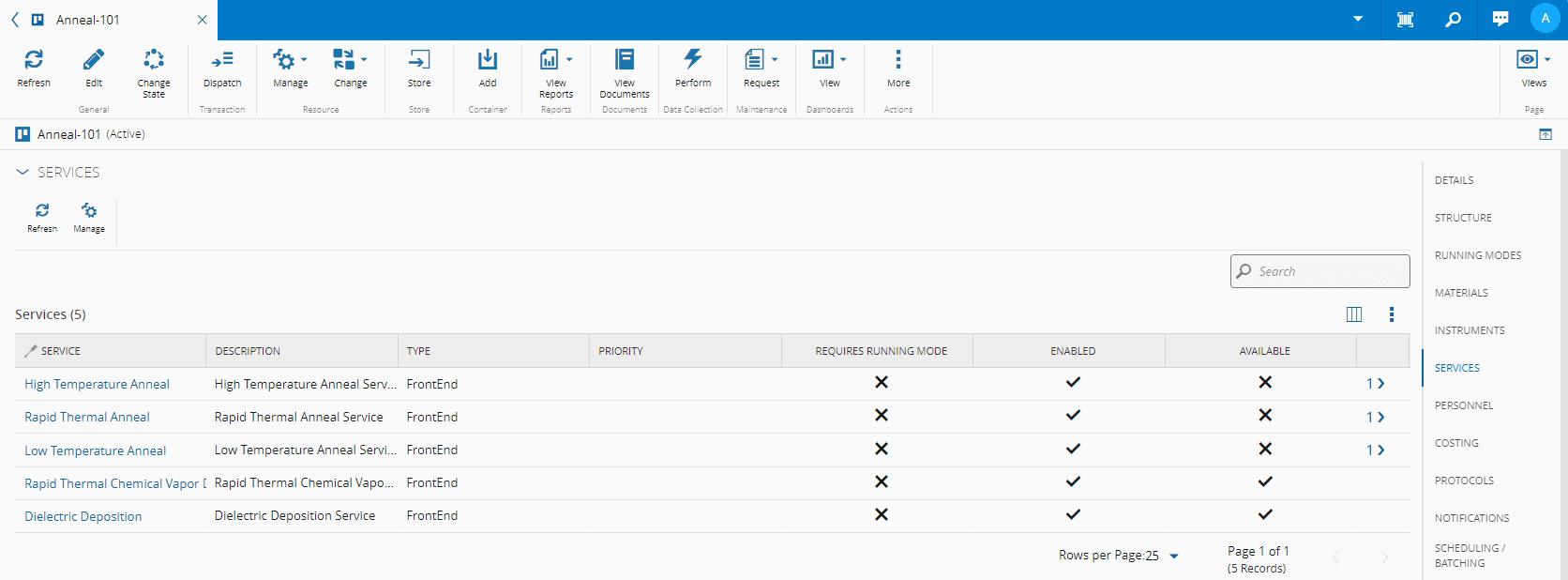Open the Rapid Thermal Anneal service link
1568x580 pixels.
[x=87, y=418]
